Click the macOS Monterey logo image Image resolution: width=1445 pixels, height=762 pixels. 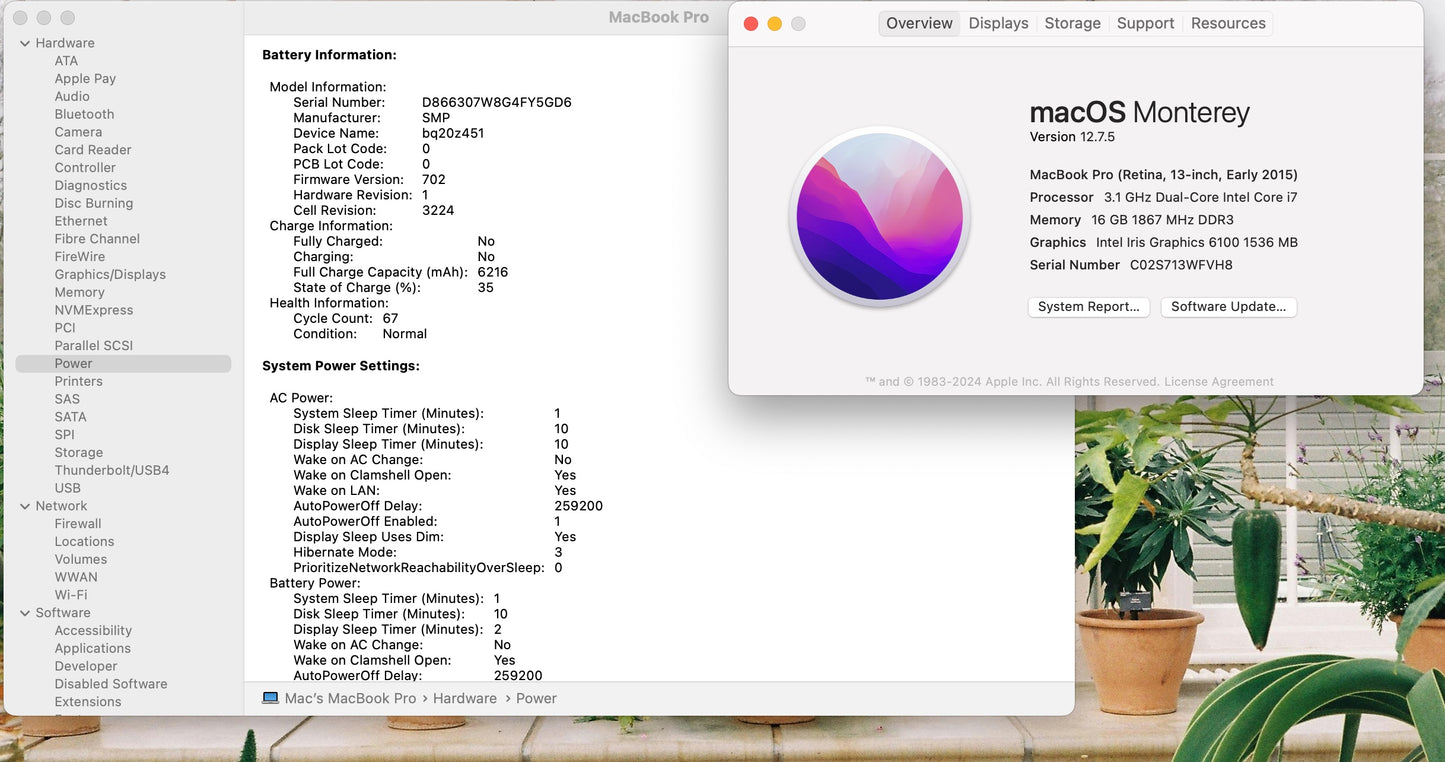tap(879, 217)
